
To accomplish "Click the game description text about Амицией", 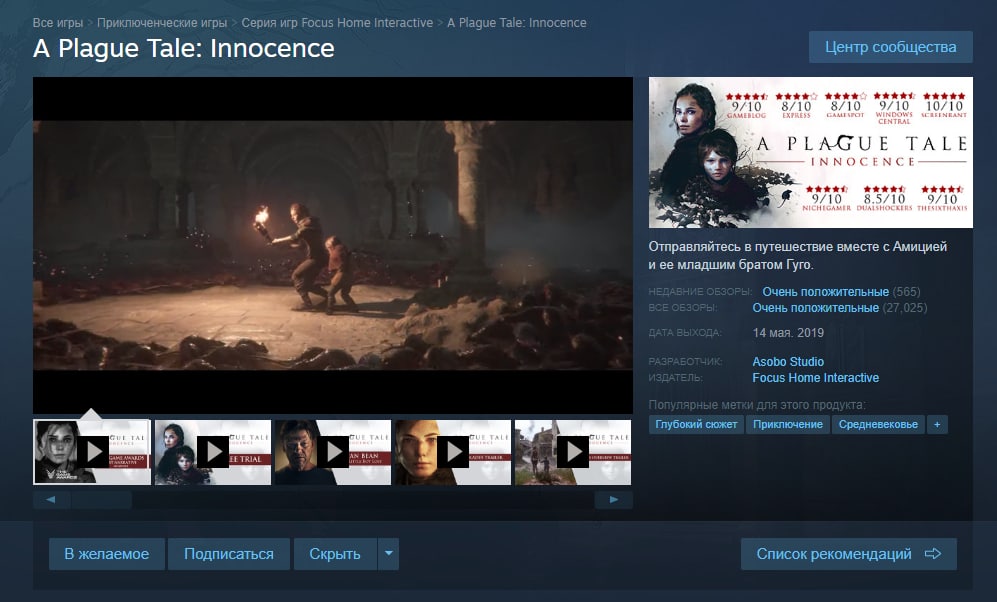I will (x=798, y=256).
